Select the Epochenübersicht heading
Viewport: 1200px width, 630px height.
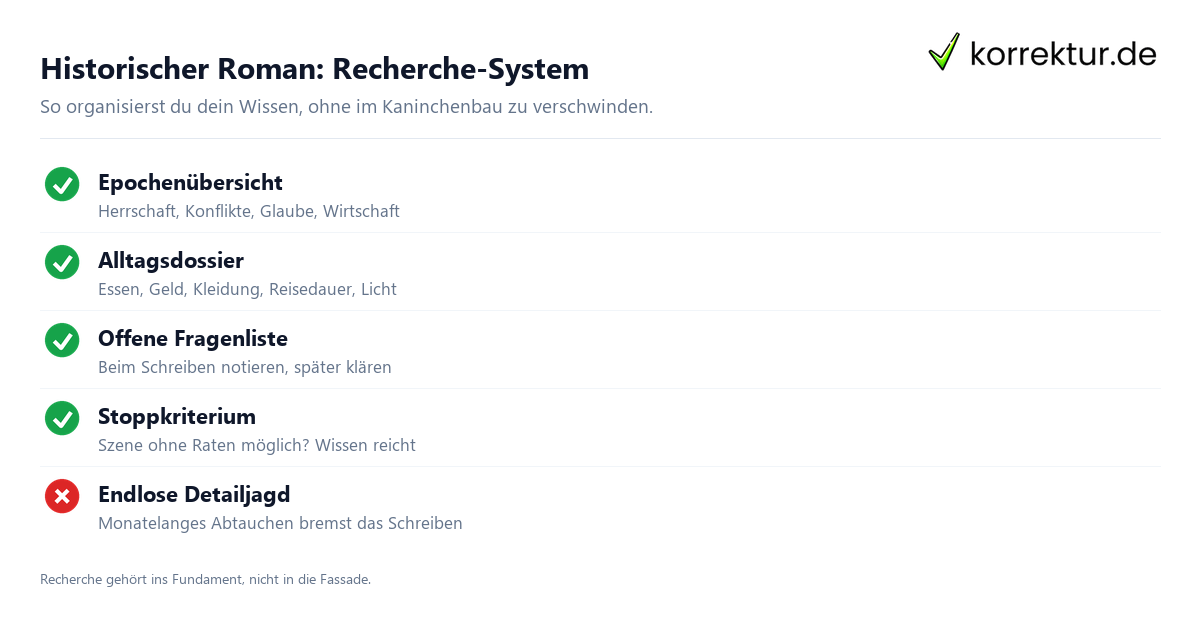pyautogui.click(x=190, y=183)
